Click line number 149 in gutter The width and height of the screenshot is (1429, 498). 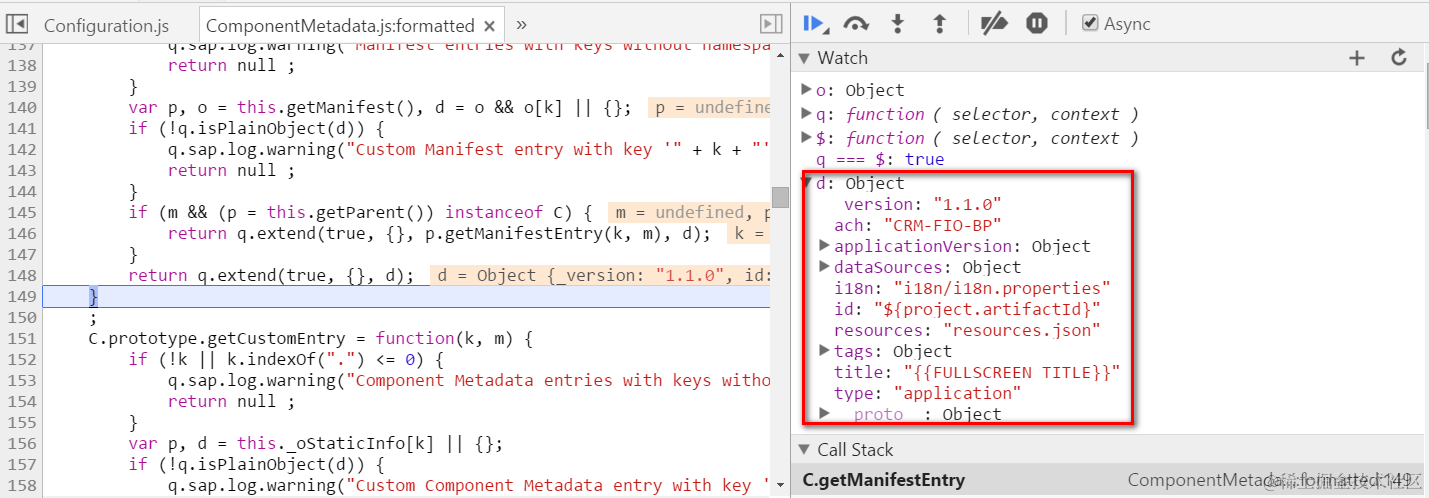coord(22,296)
